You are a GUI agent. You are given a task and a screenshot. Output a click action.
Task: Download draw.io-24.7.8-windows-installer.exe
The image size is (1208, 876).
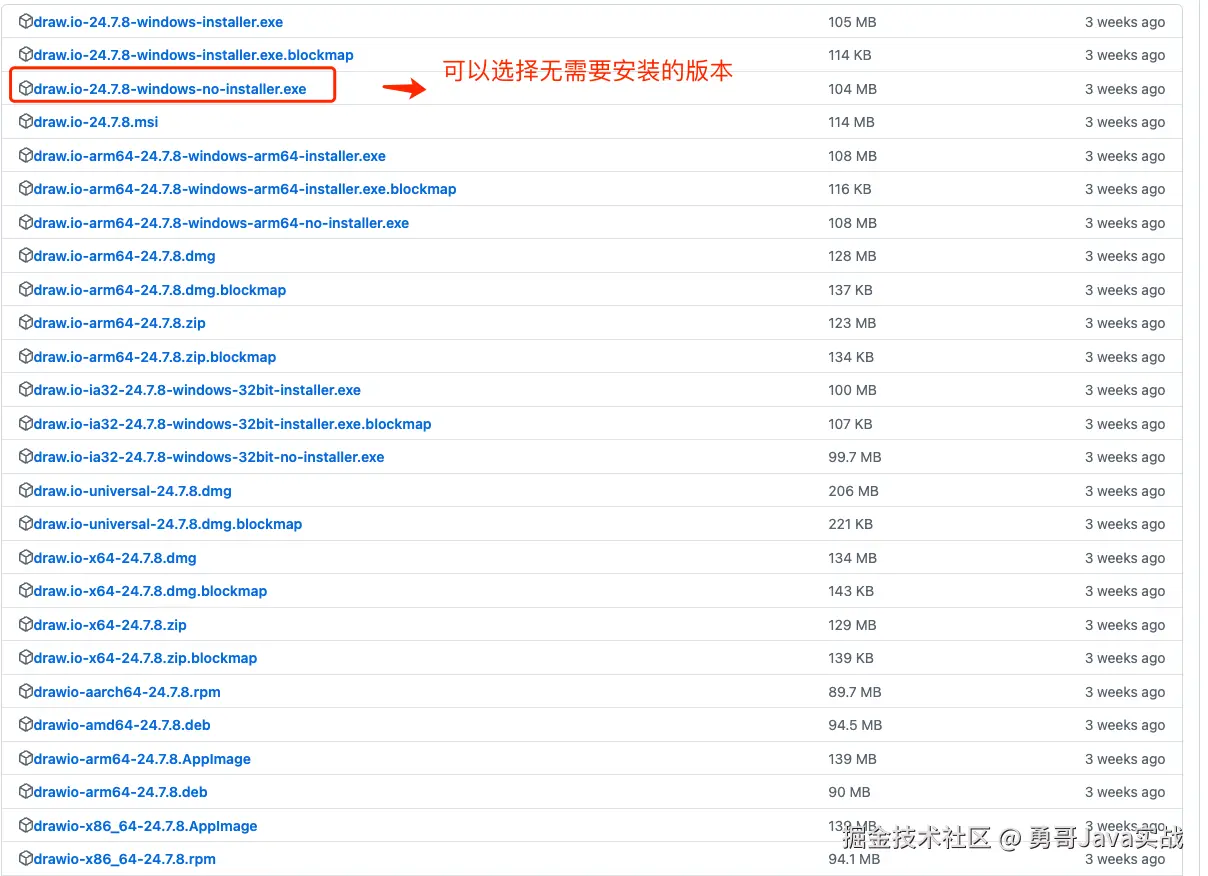pyautogui.click(x=158, y=22)
